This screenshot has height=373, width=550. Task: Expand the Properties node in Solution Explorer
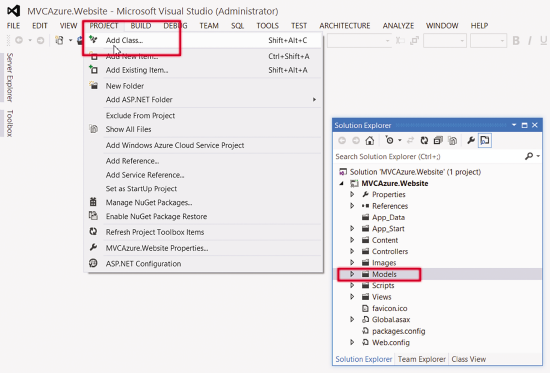coord(352,194)
